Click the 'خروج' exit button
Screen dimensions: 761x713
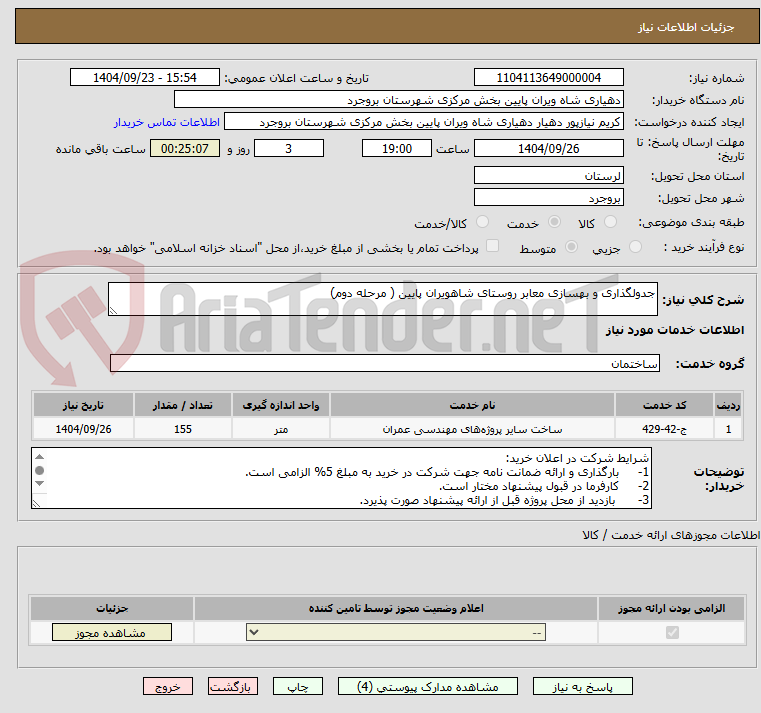coord(167,687)
